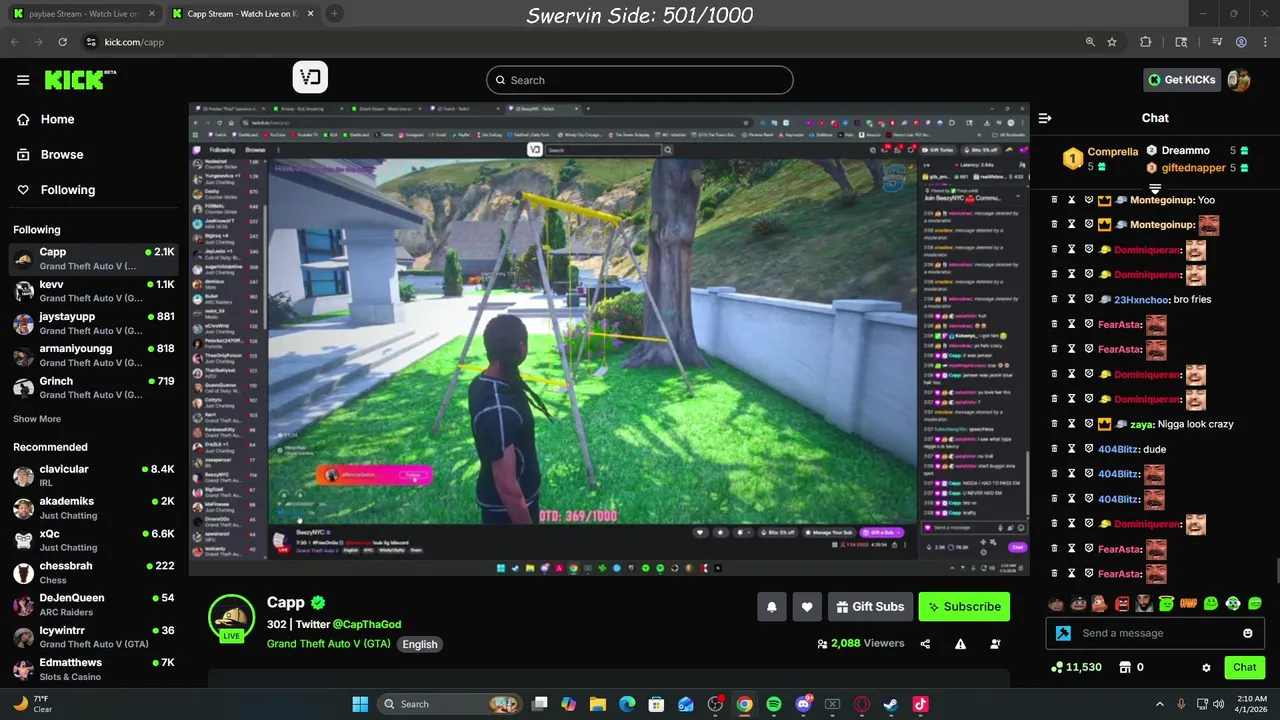Viewport: 1280px width, 720px height.
Task: Open recommended channel chessbrah
Action: point(94,572)
